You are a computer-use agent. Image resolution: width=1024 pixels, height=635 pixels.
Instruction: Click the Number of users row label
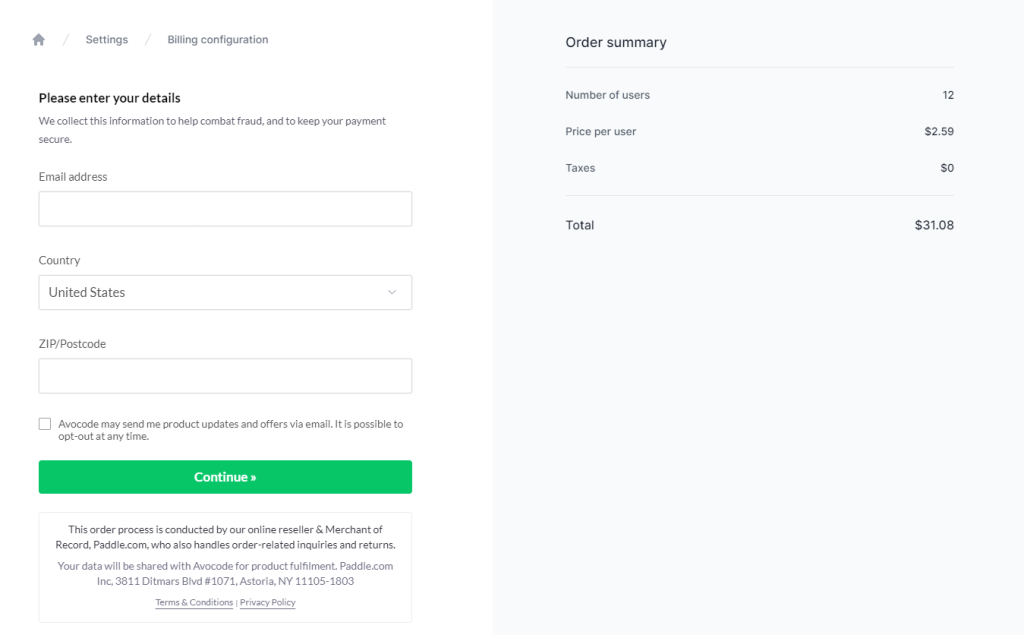pyautogui.click(x=608, y=95)
